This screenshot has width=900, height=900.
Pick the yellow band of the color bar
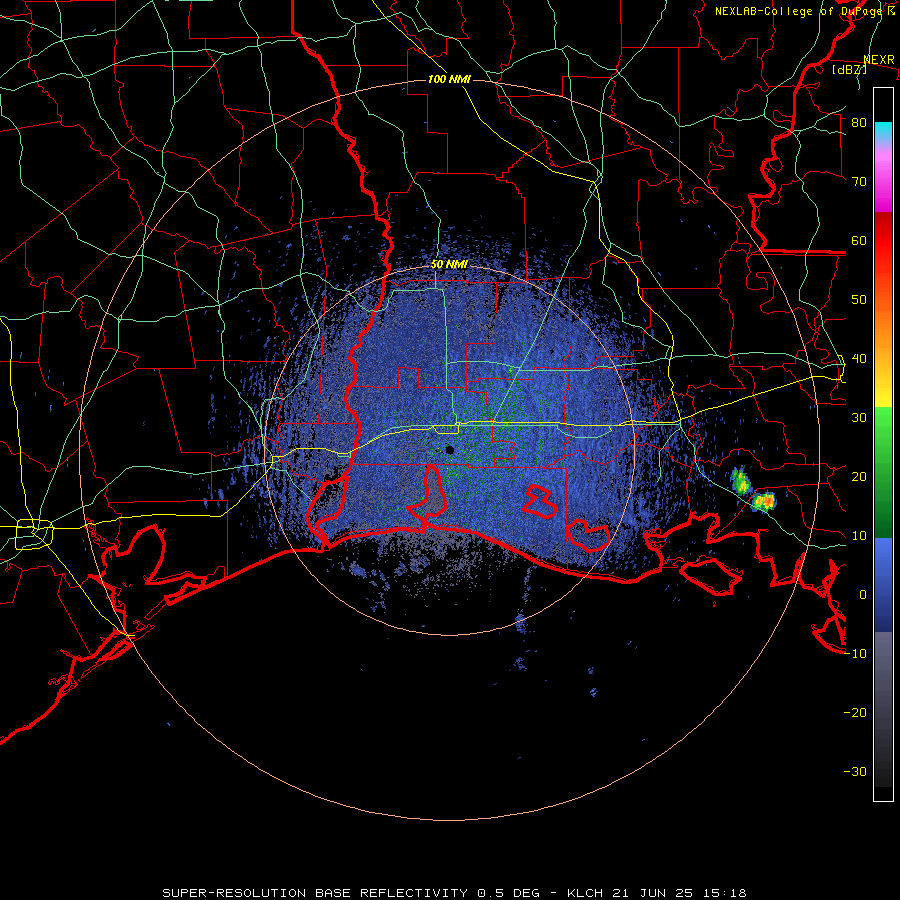click(x=883, y=385)
